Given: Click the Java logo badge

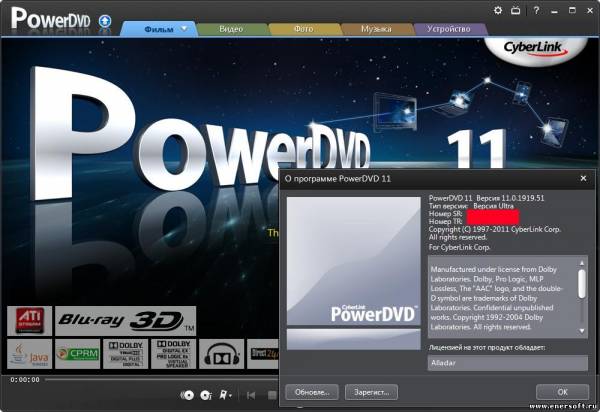Looking at the screenshot, I should point(29,354).
